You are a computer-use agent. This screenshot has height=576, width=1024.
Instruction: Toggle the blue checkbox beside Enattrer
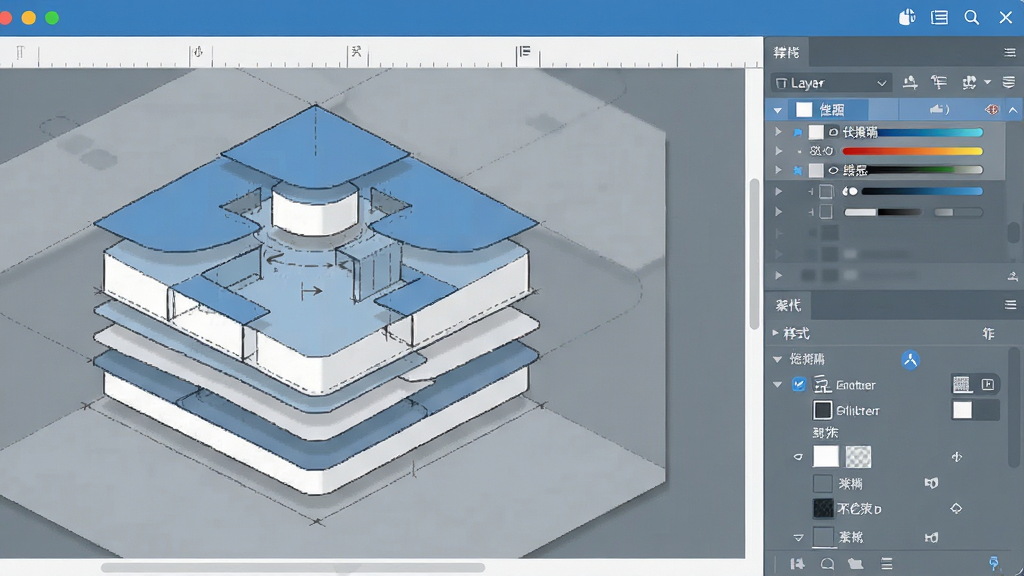[x=799, y=384]
